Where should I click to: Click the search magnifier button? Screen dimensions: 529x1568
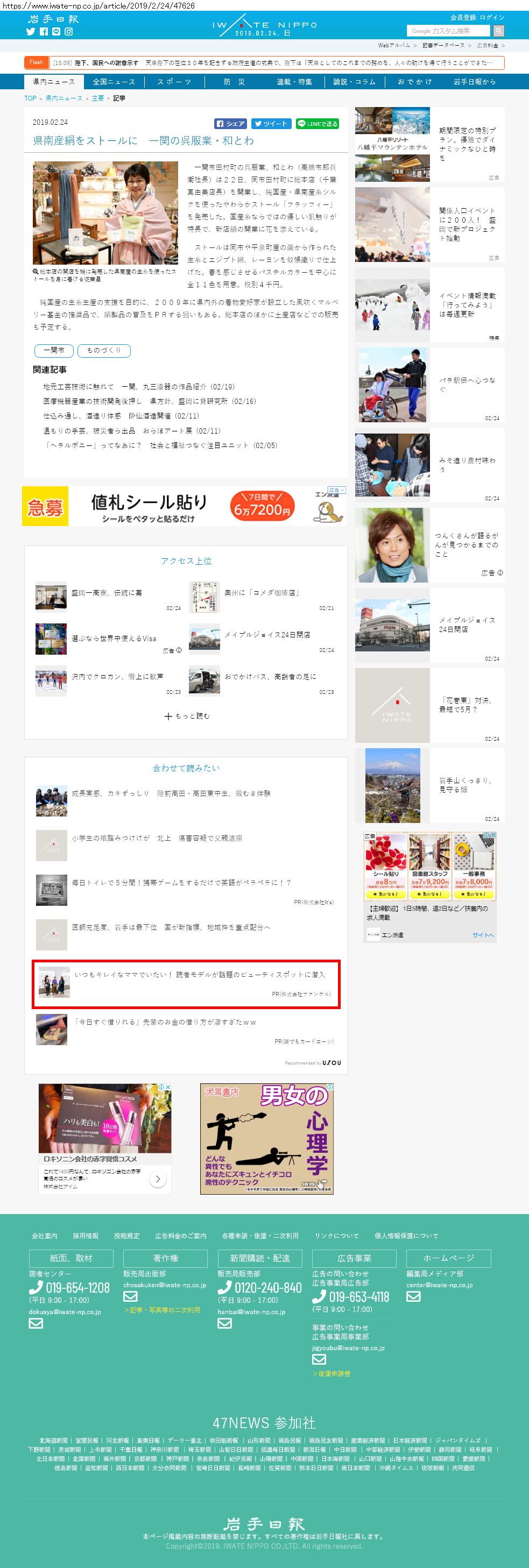click(x=498, y=31)
